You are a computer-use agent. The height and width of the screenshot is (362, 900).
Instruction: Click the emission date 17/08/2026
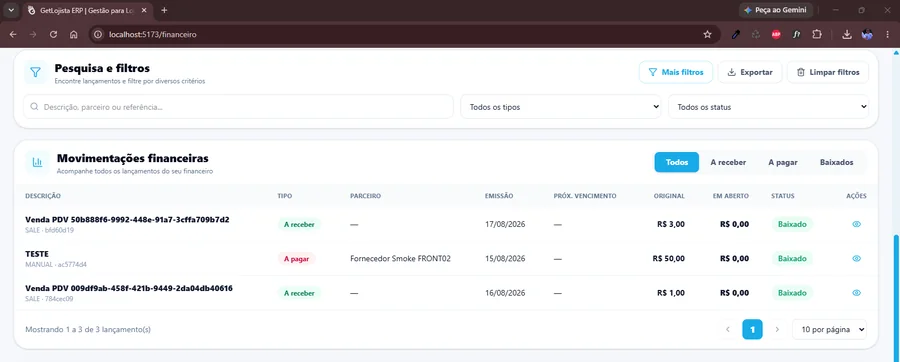coord(505,224)
